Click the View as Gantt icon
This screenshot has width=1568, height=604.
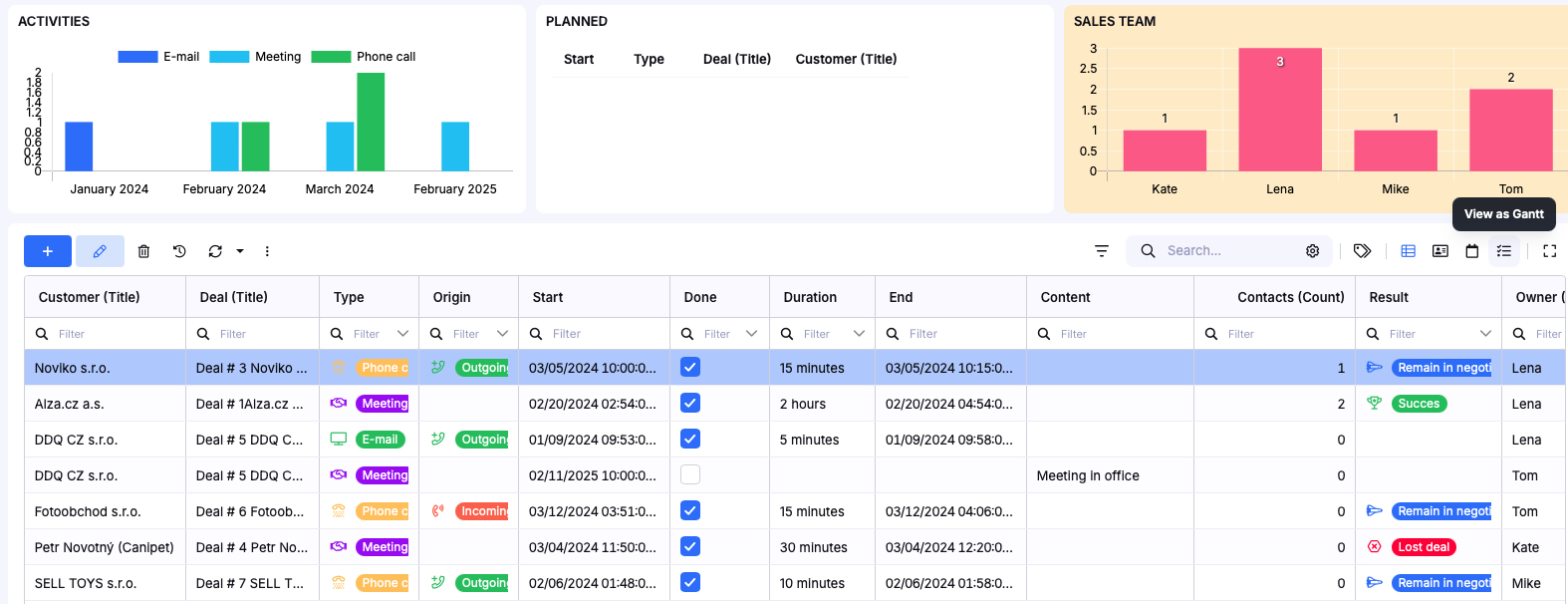1503,251
